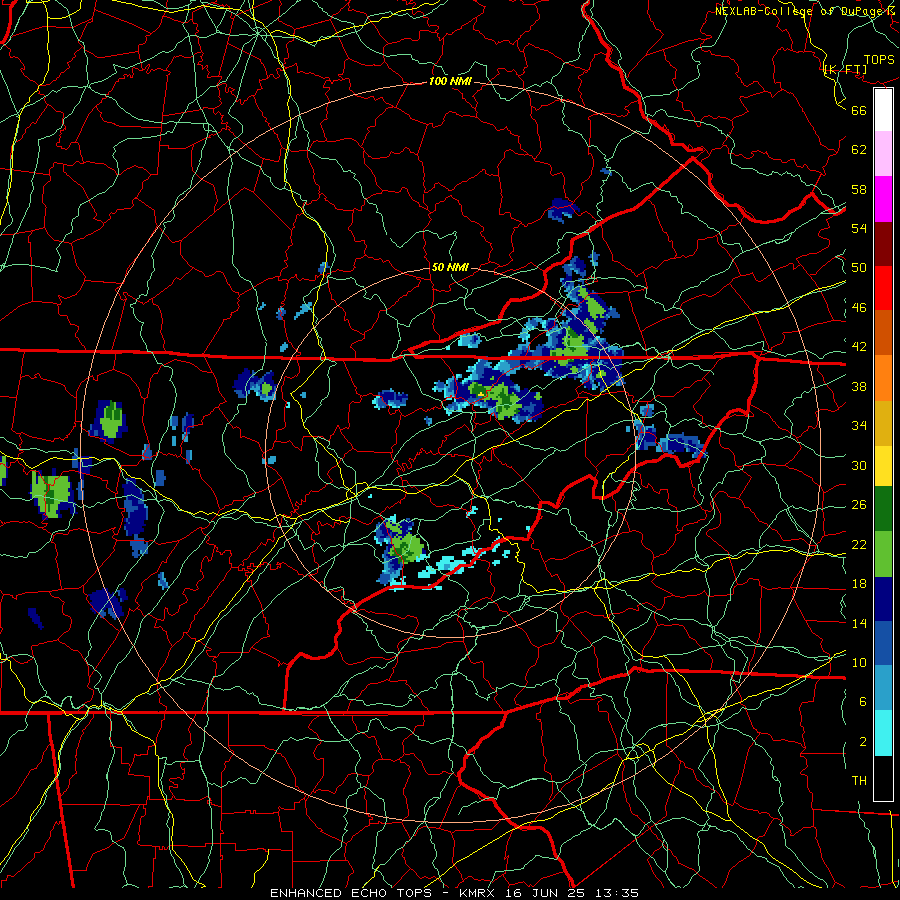Click the legend value "6"
This screenshot has width=900, height=900.
(x=863, y=702)
